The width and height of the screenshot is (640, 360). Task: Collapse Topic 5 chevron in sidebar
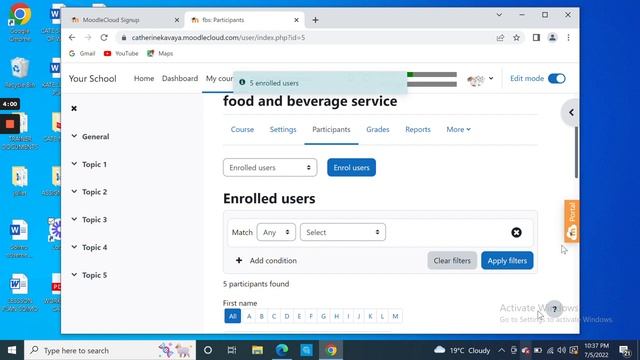74,275
